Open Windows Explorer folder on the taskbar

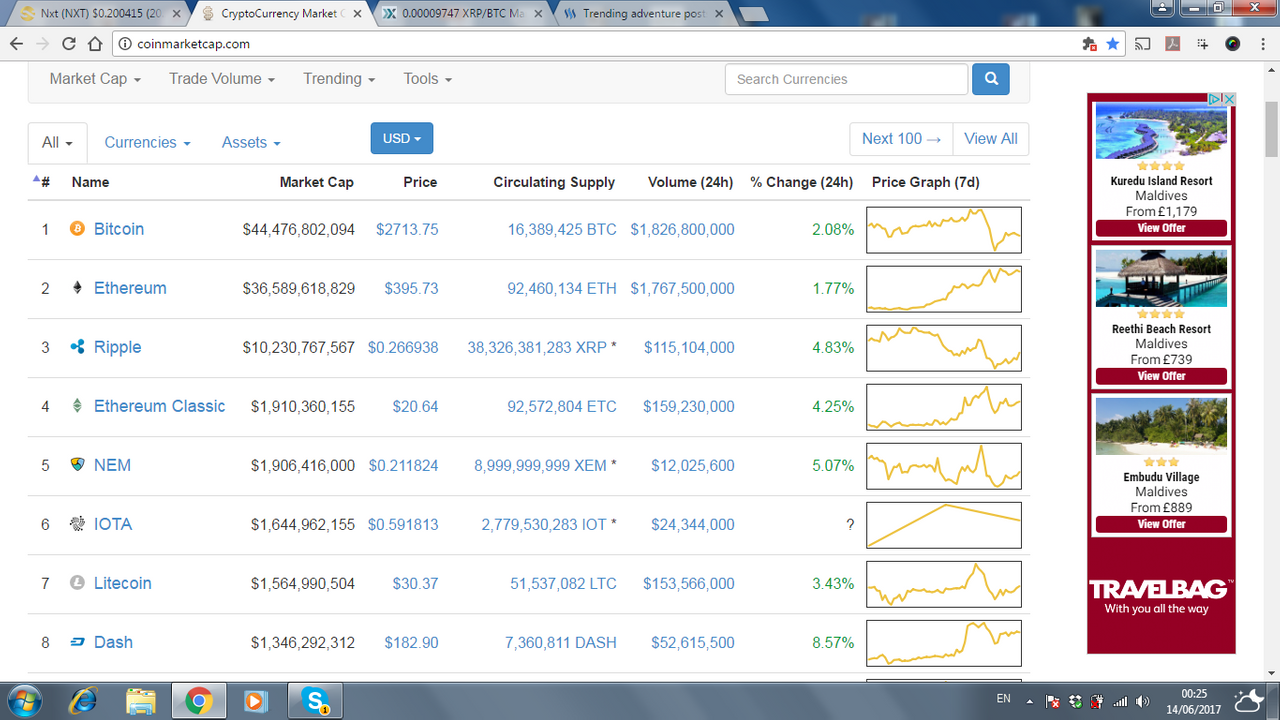141,699
